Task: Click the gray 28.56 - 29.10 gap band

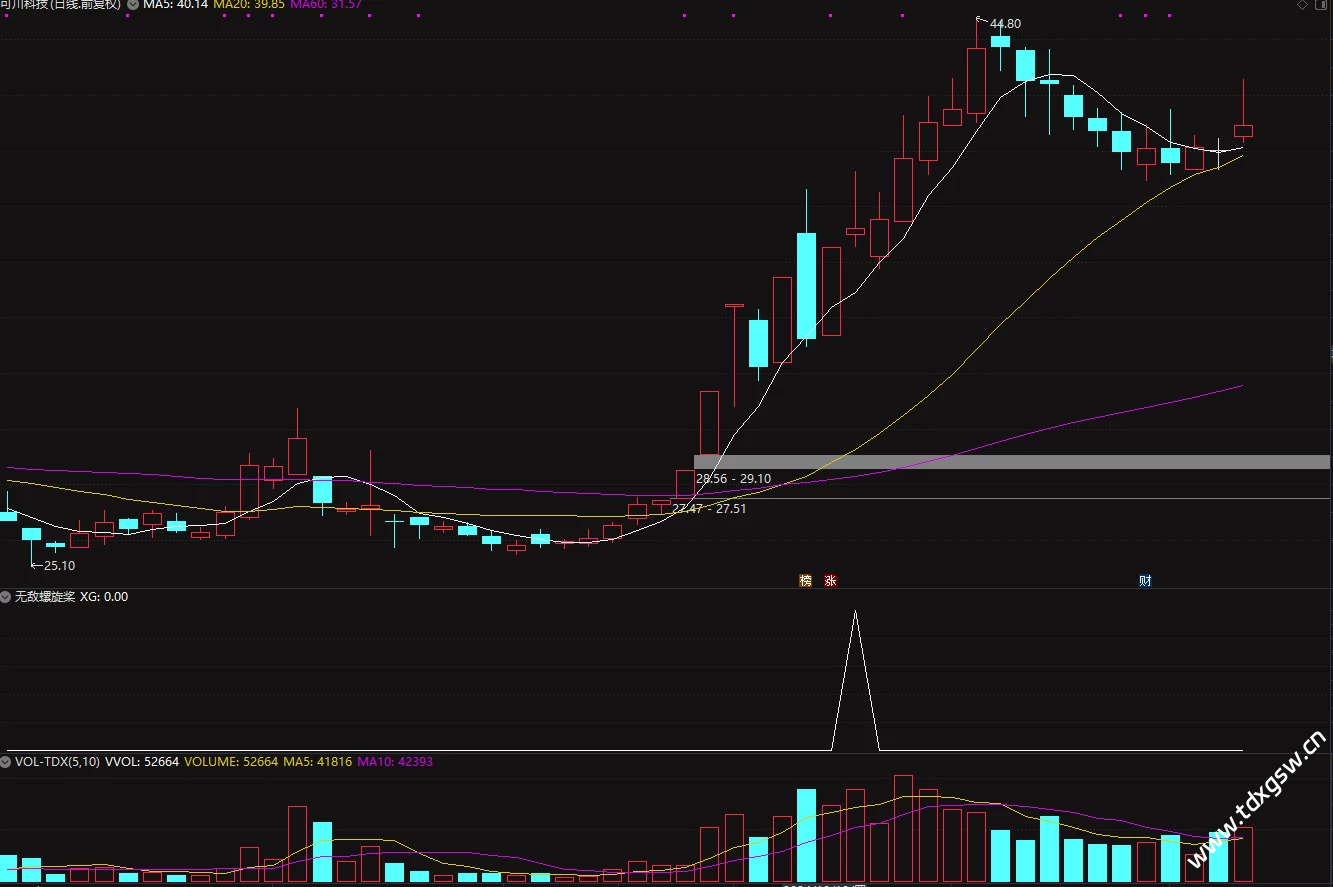Action: [x=1012, y=462]
